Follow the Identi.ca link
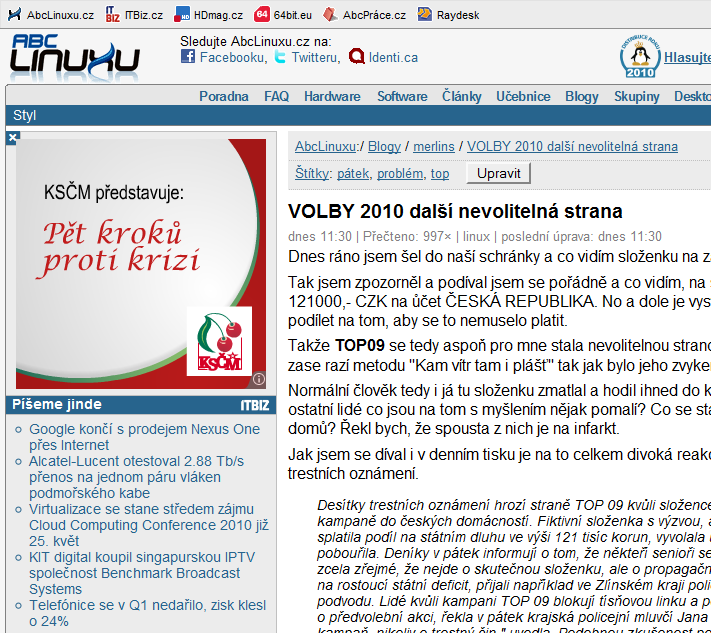This screenshot has height=633, width=711. tap(393, 58)
